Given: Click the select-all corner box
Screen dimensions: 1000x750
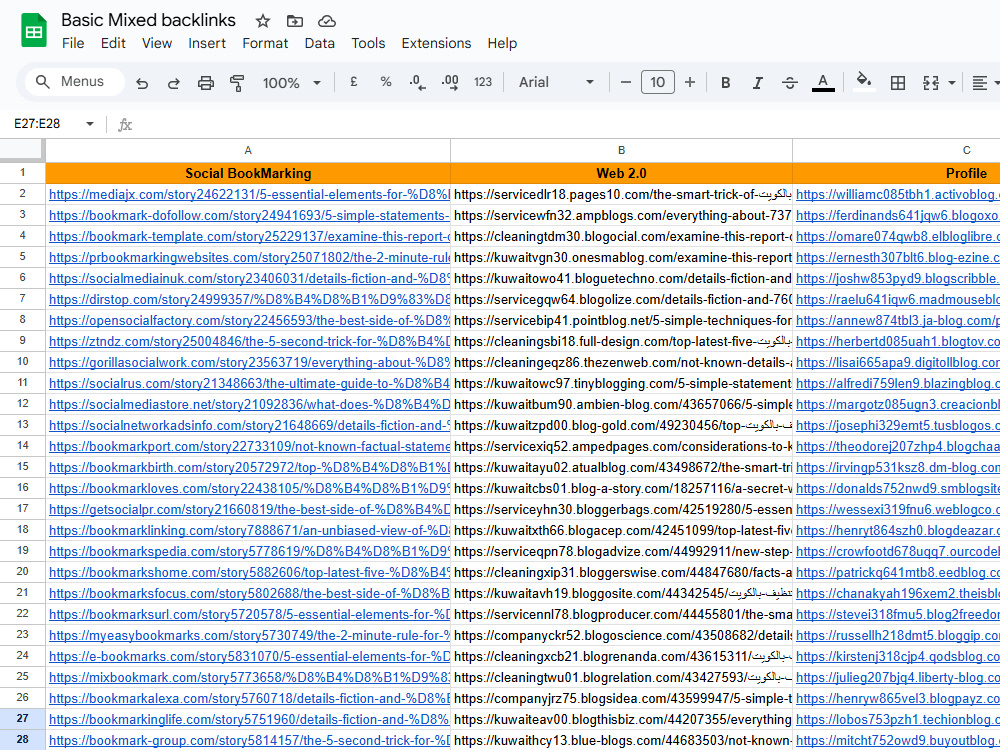Looking at the screenshot, I should (x=22, y=151).
